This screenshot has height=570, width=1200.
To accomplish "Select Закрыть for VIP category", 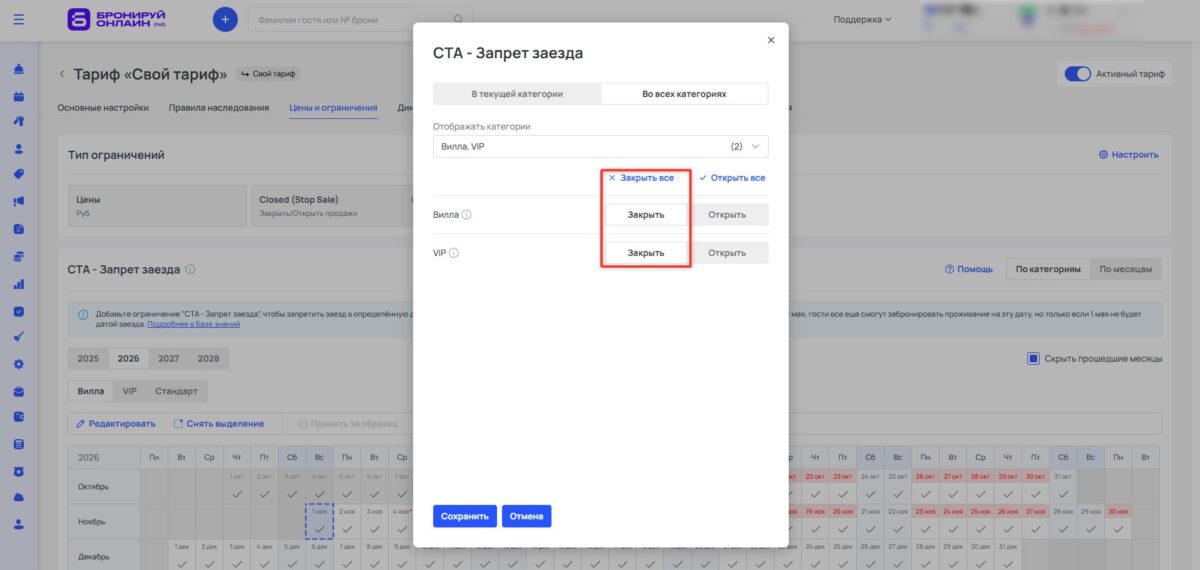I will (646, 253).
